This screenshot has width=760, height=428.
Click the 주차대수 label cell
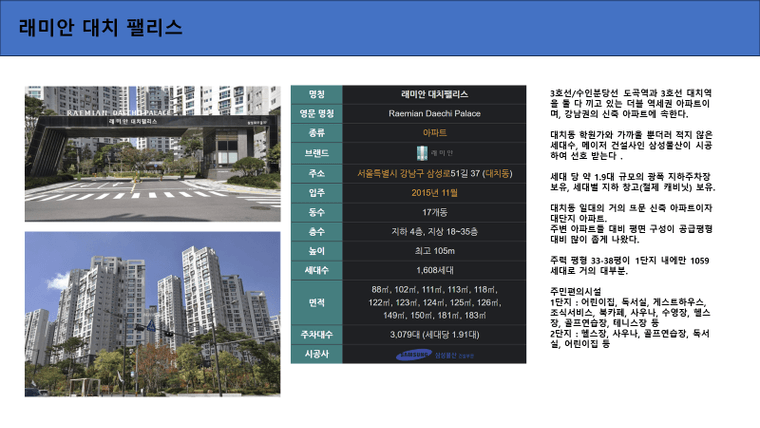click(x=317, y=334)
